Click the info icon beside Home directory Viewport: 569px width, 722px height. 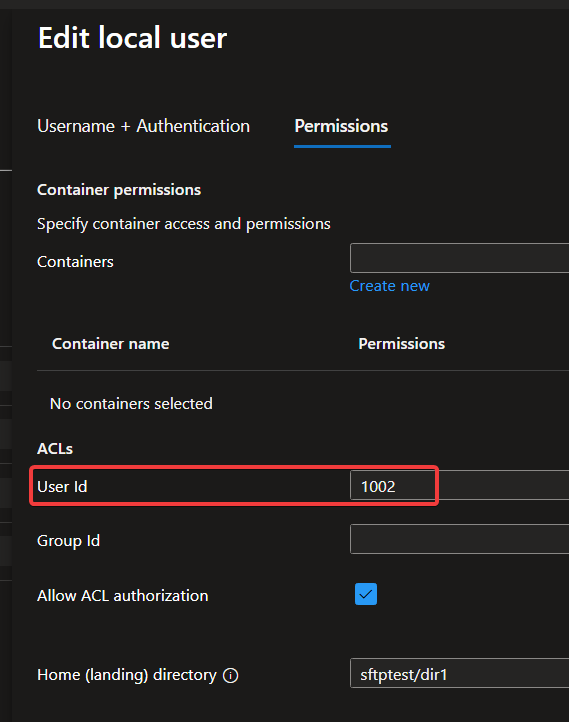230,675
